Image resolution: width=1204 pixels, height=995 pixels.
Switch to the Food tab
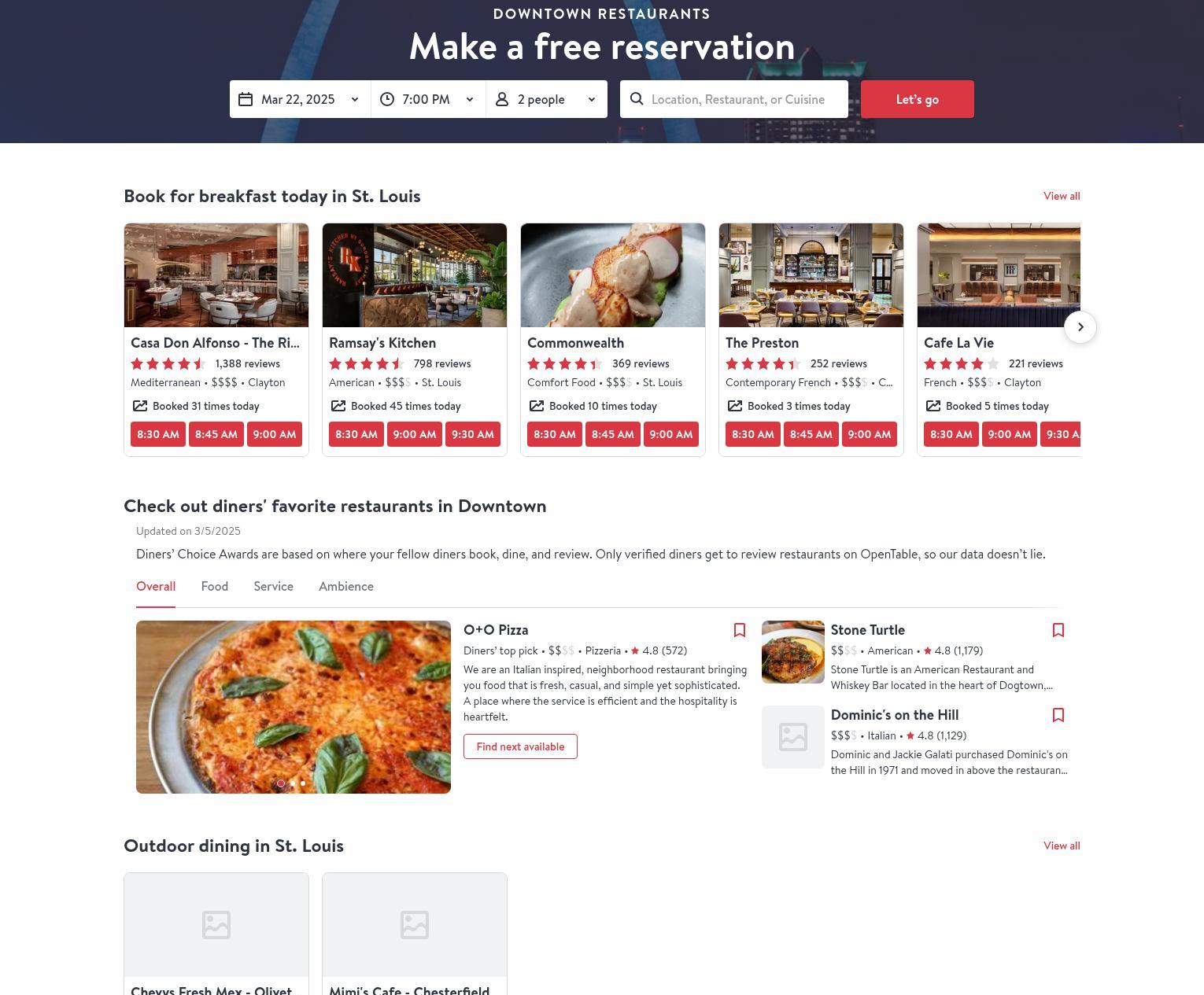[215, 587]
